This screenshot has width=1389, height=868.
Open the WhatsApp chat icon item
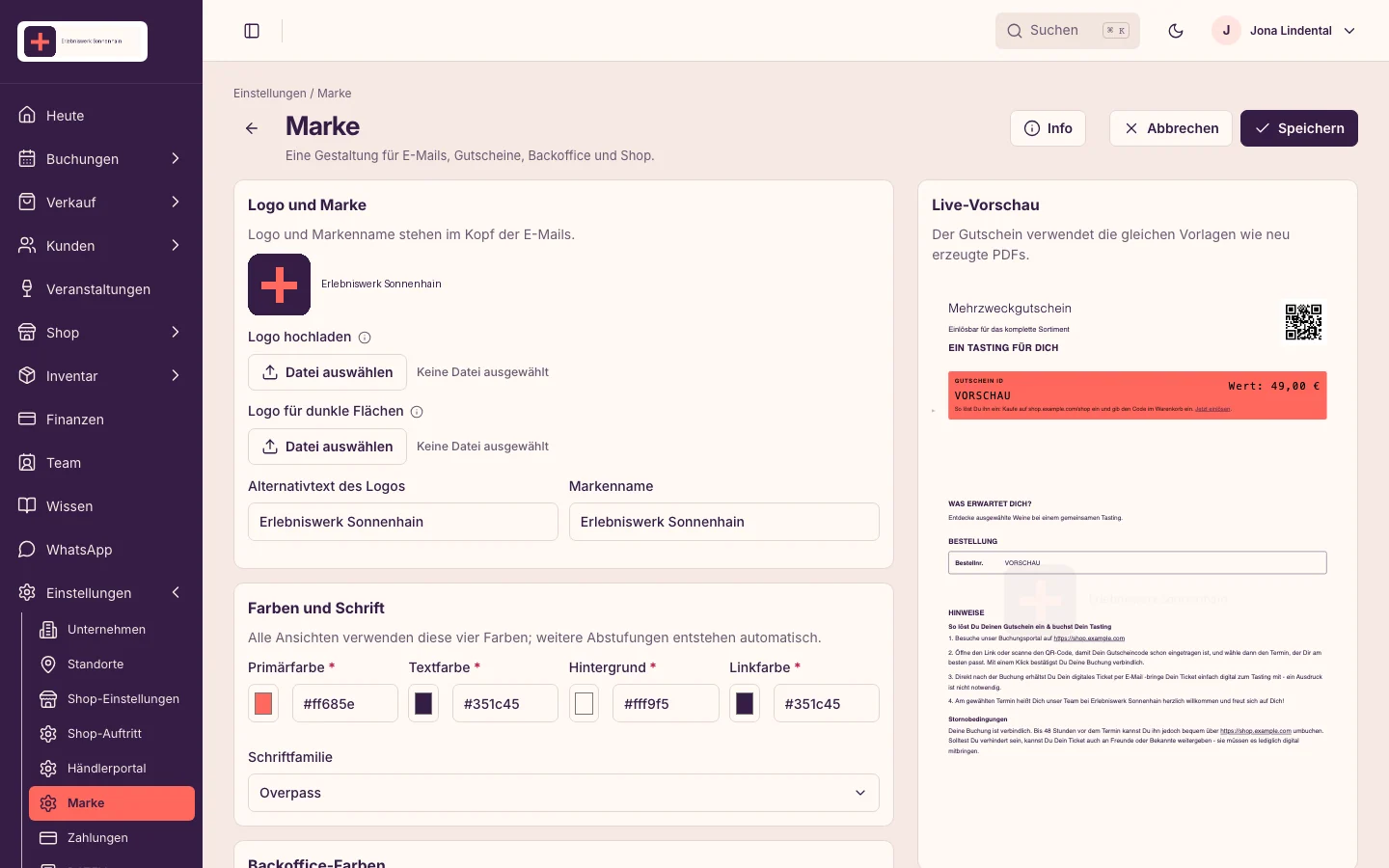(101, 550)
